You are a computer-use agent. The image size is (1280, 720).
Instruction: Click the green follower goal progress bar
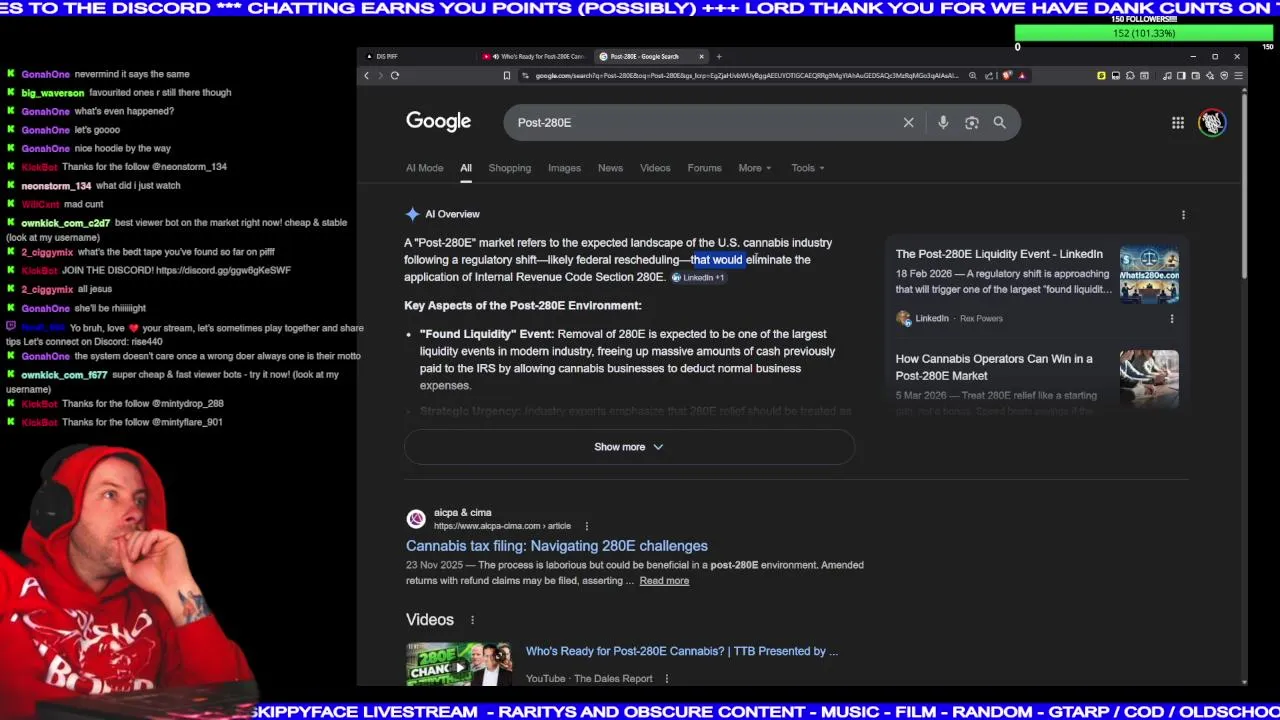pos(1144,33)
